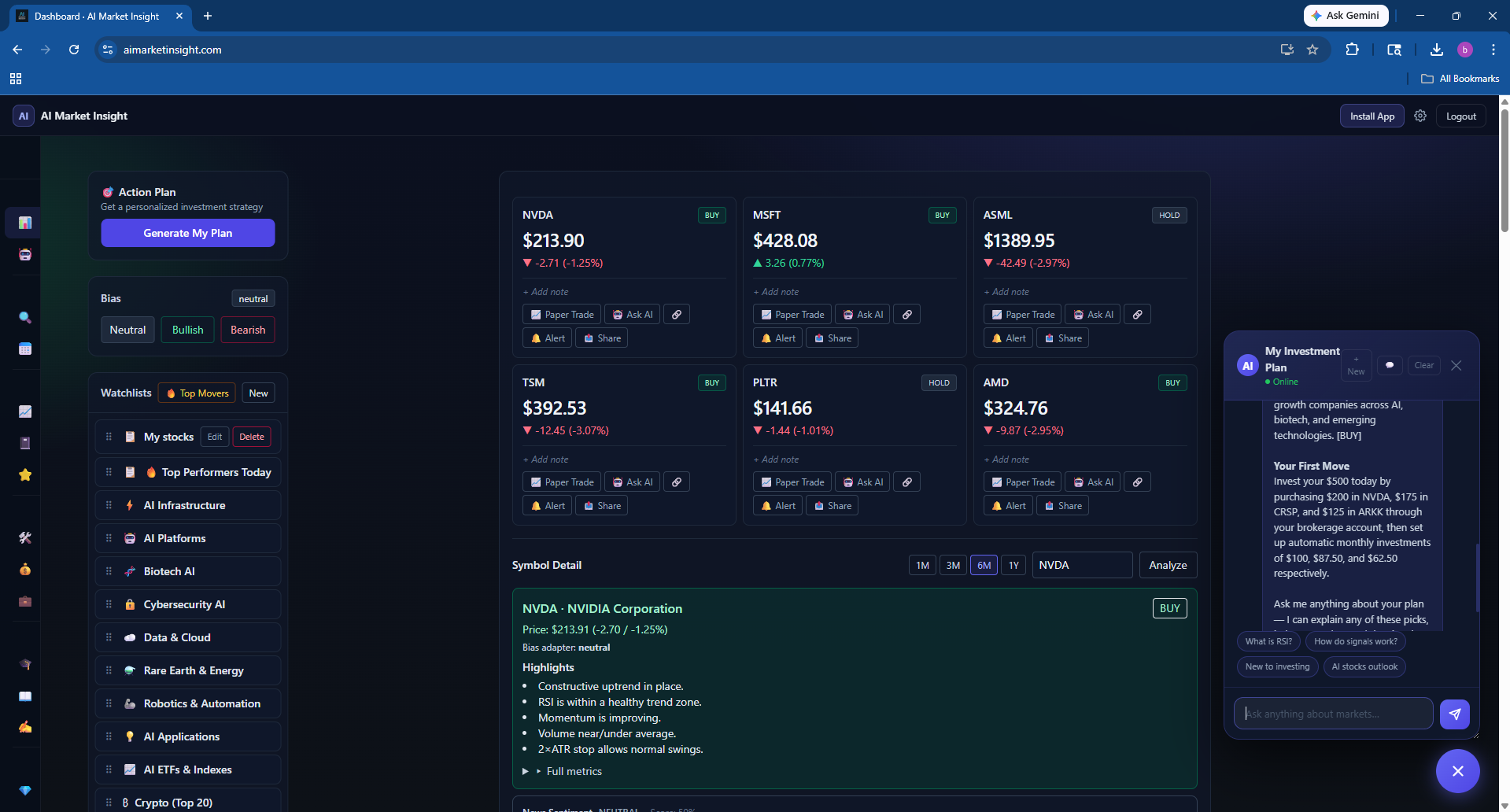Expand the Full metrics disclosure

[563, 771]
